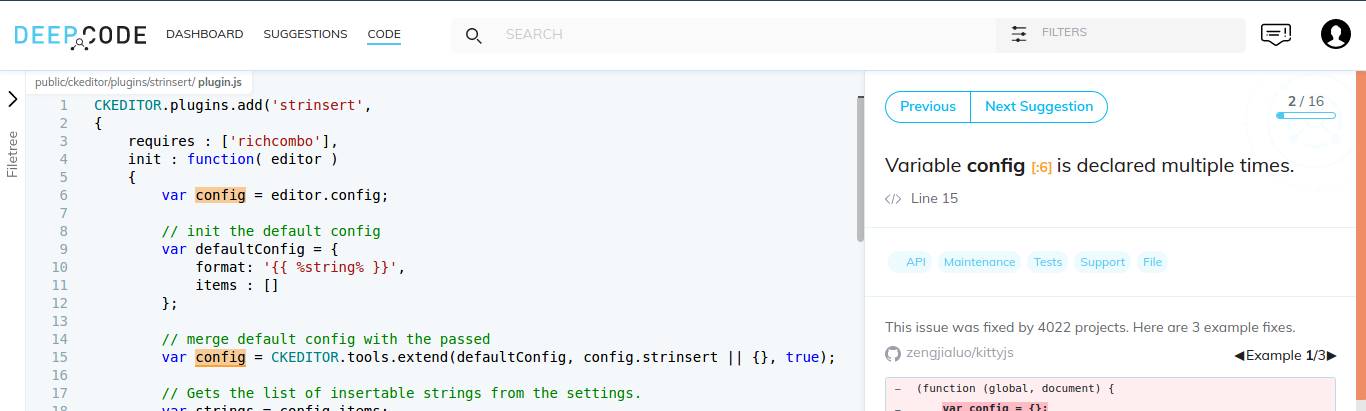Click the Next Suggestion button
The width and height of the screenshot is (1366, 411).
[1039, 107]
